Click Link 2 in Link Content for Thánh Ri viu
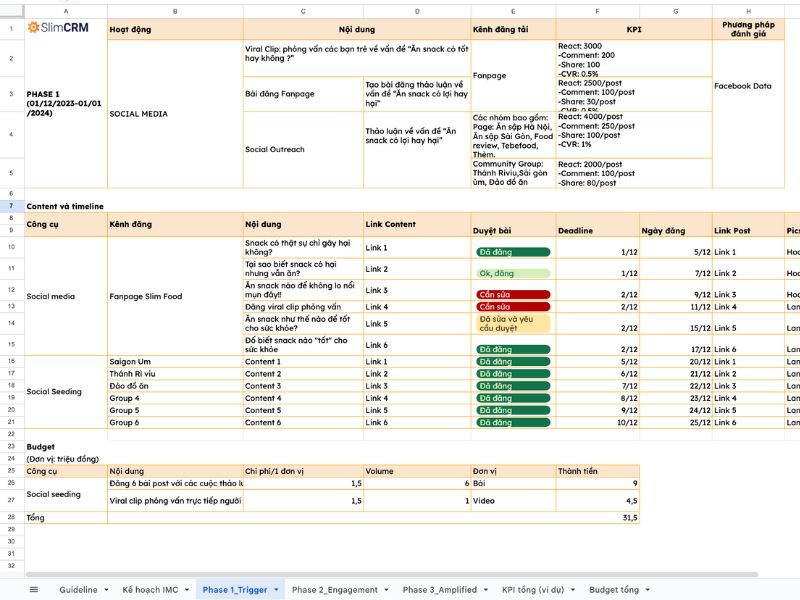The height and width of the screenshot is (600, 800). click(x=376, y=374)
